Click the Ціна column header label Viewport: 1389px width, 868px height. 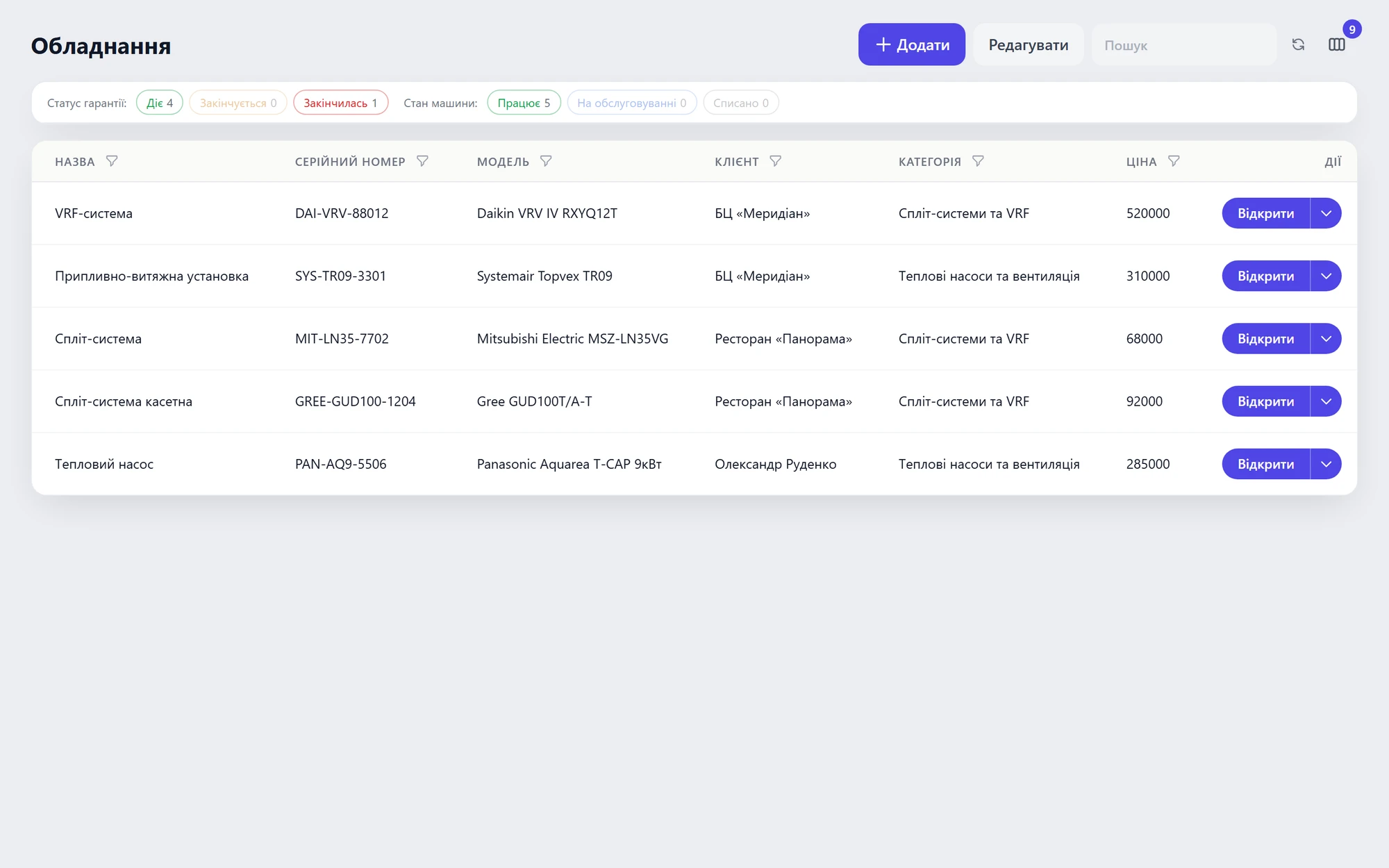tap(1142, 162)
